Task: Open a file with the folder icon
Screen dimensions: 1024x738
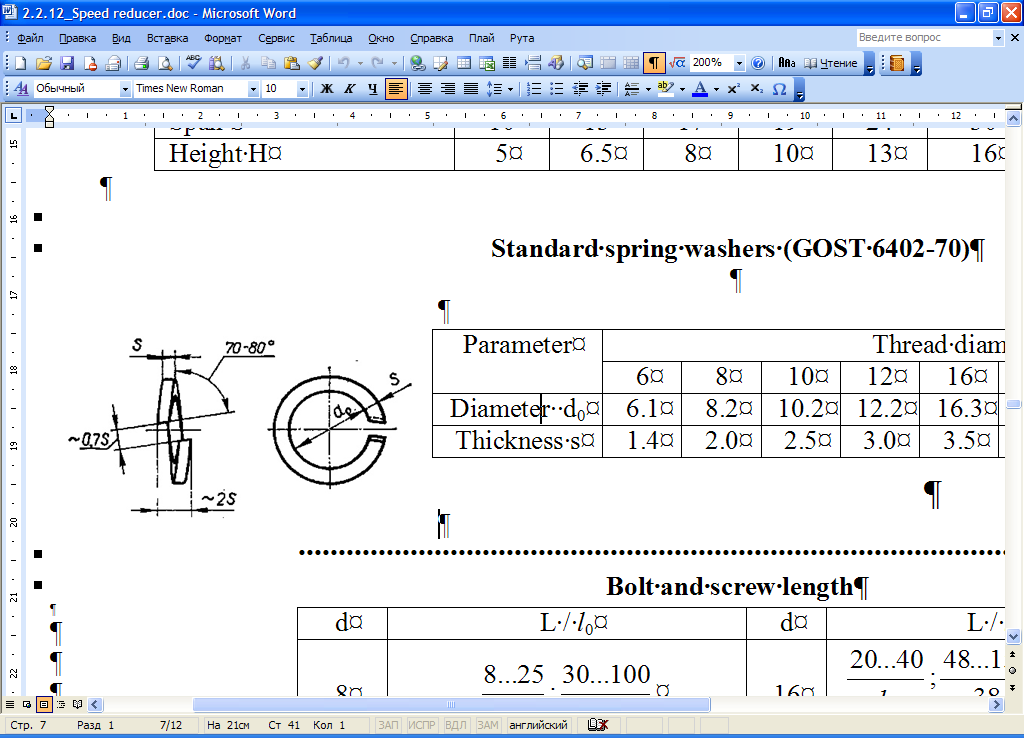Action: point(44,63)
